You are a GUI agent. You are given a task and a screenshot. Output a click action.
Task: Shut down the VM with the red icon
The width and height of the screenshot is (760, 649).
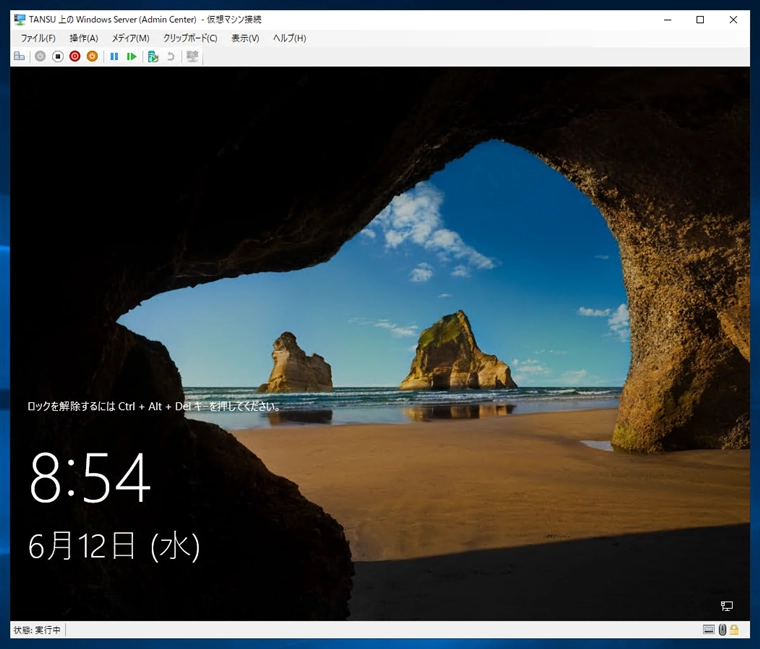75,56
